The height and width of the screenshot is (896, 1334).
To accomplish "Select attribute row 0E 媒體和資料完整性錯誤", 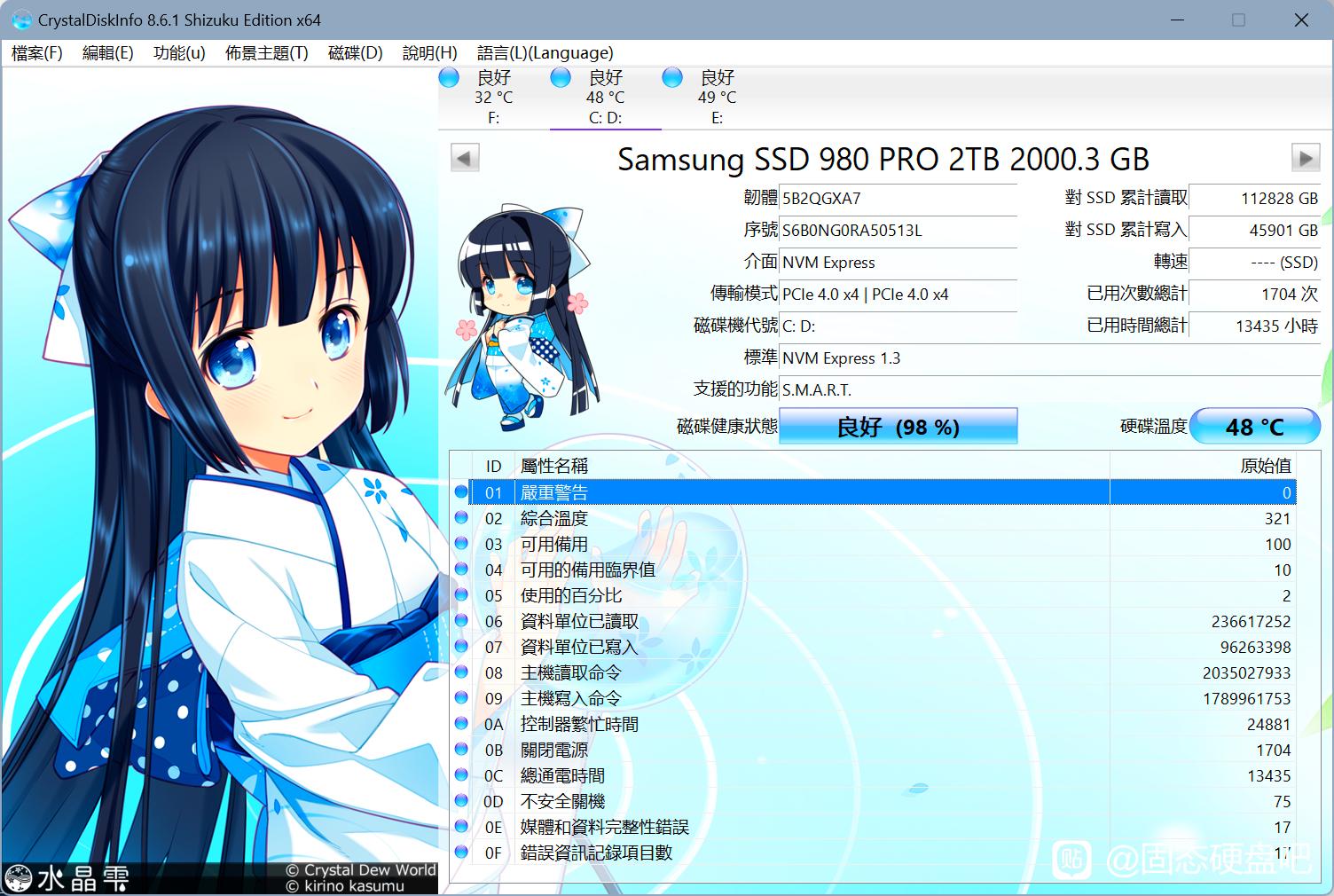I will pos(874,827).
